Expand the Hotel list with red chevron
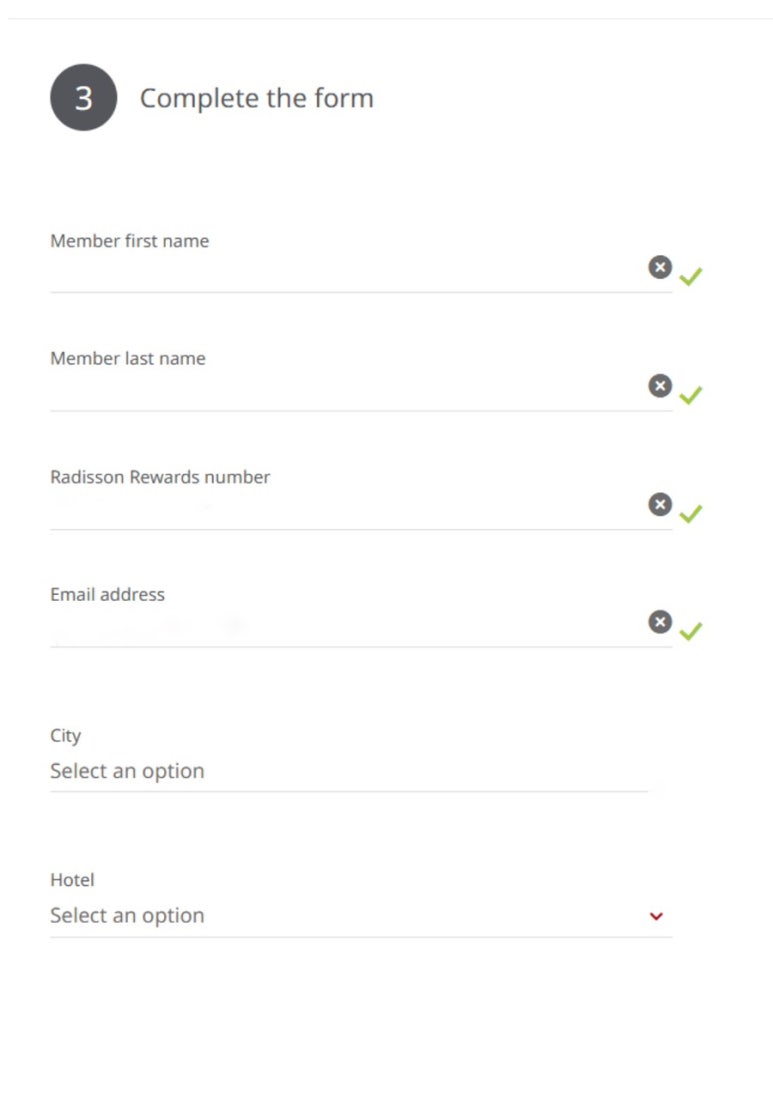The image size is (773, 1093). 656,916
